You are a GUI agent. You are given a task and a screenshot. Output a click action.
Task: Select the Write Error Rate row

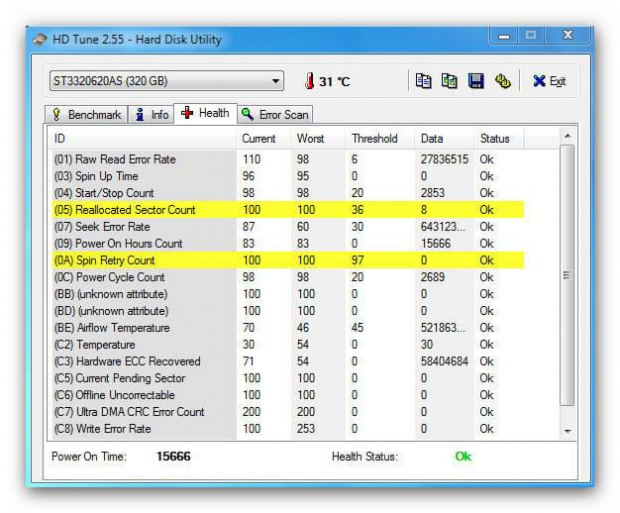[x=287, y=429]
